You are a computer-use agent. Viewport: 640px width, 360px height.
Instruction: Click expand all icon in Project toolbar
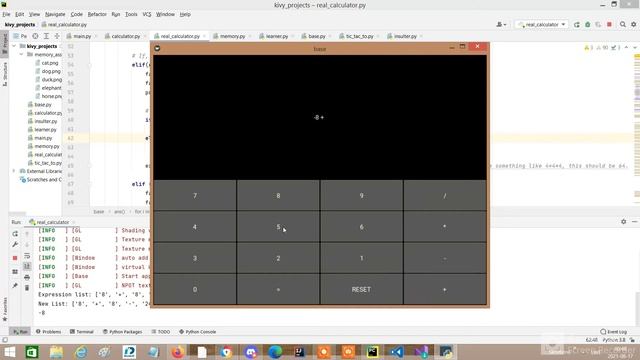[x=46, y=36]
